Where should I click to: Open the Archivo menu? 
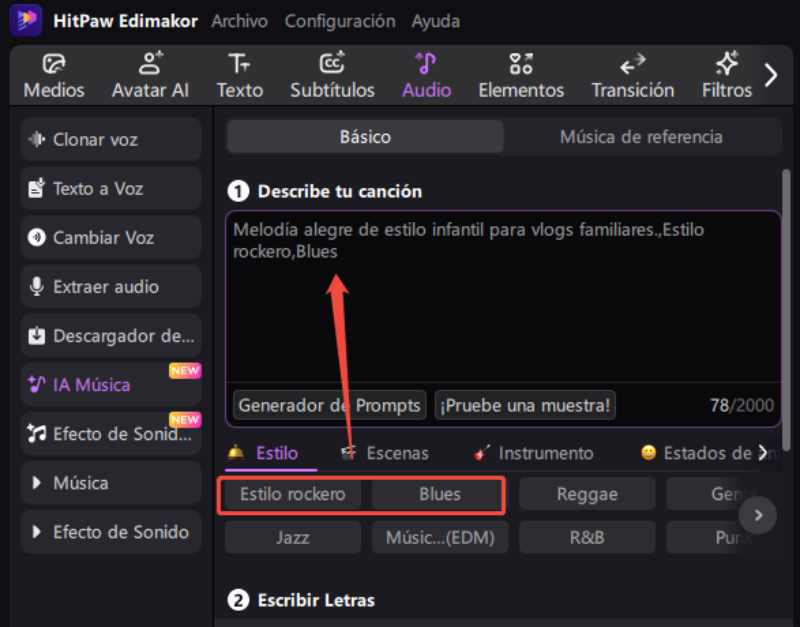(239, 21)
